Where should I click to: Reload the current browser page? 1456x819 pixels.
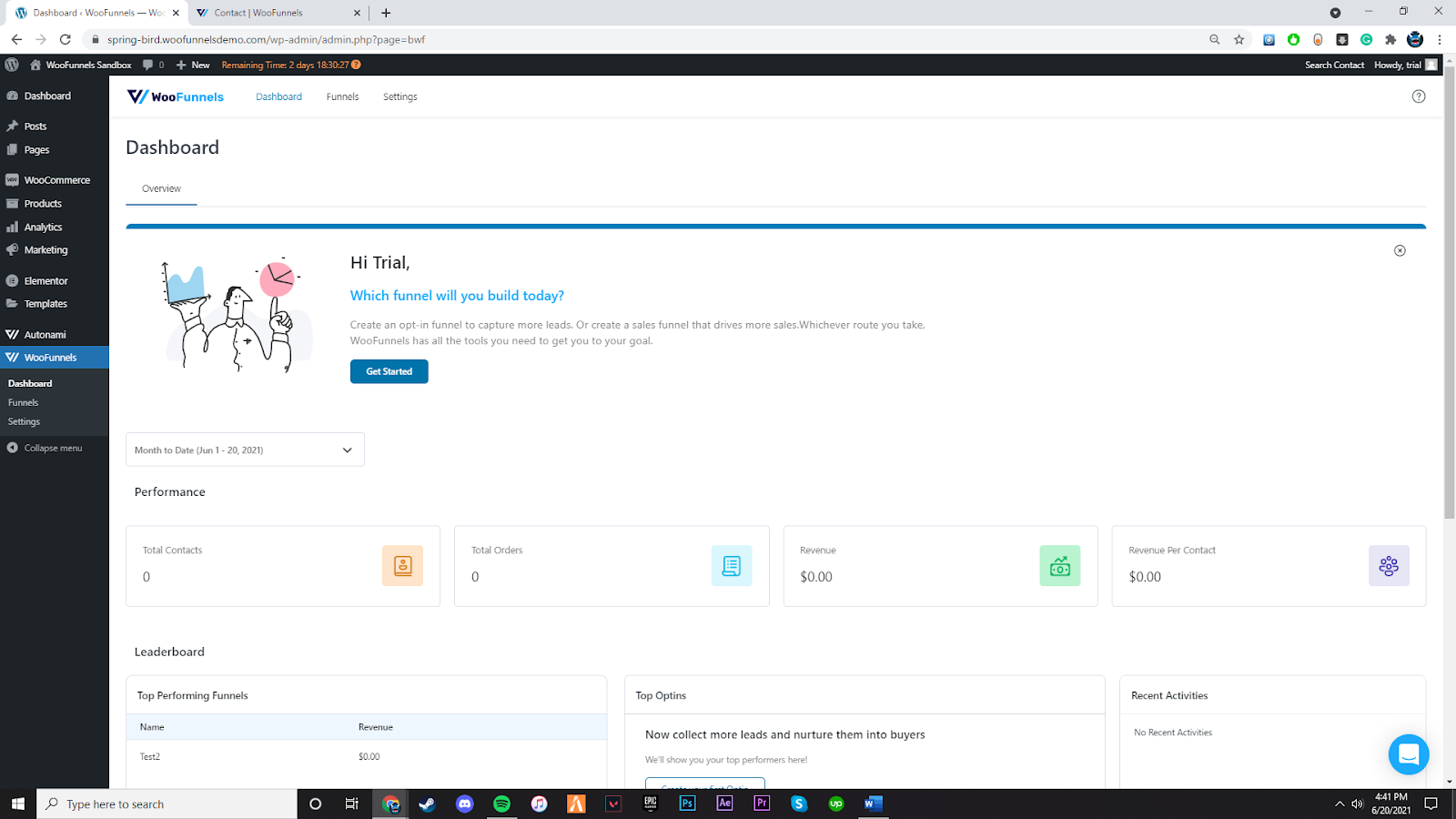65,39
